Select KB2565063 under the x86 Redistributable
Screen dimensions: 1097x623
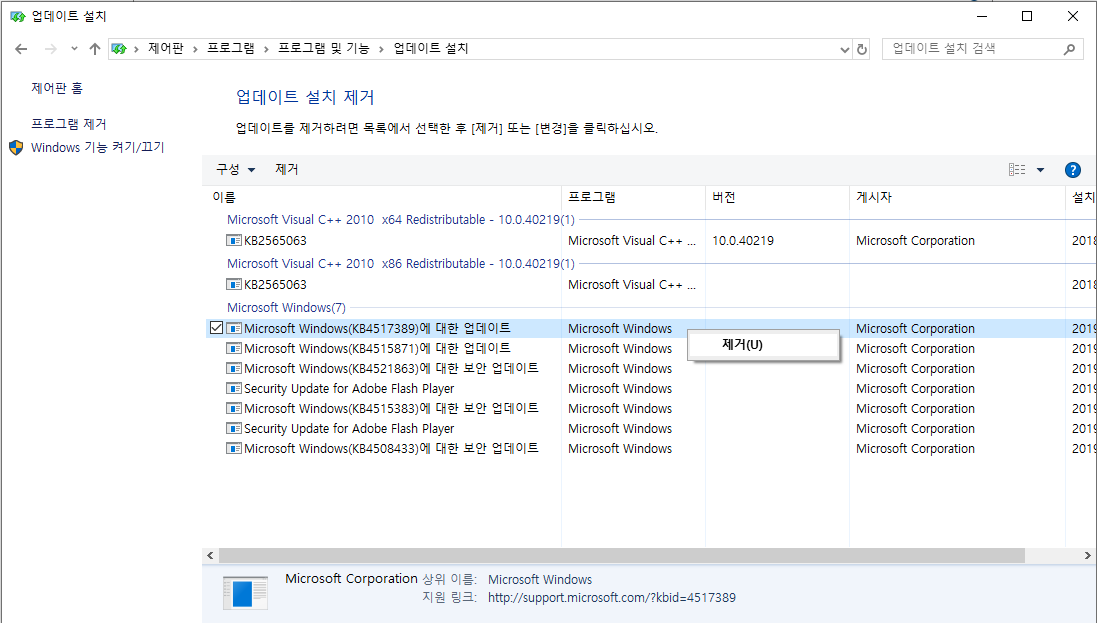(275, 285)
